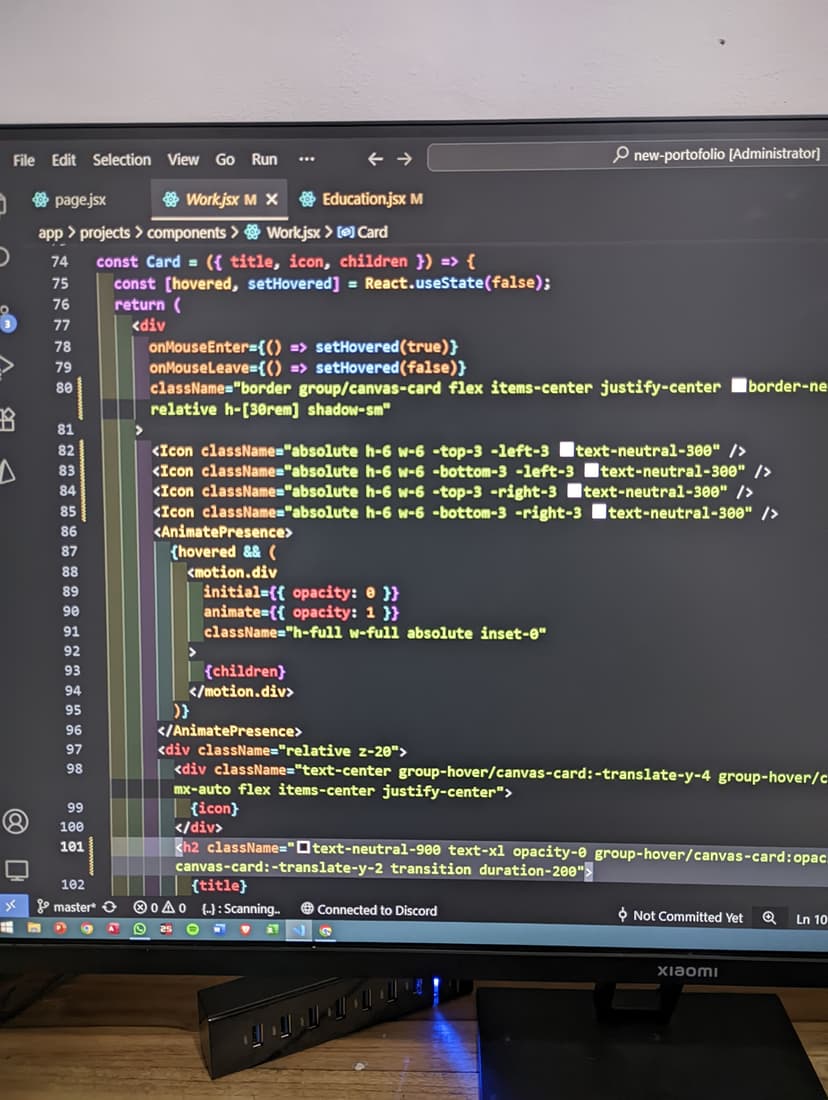
Task: Open WhatsApp from the taskbar
Action: 140,929
